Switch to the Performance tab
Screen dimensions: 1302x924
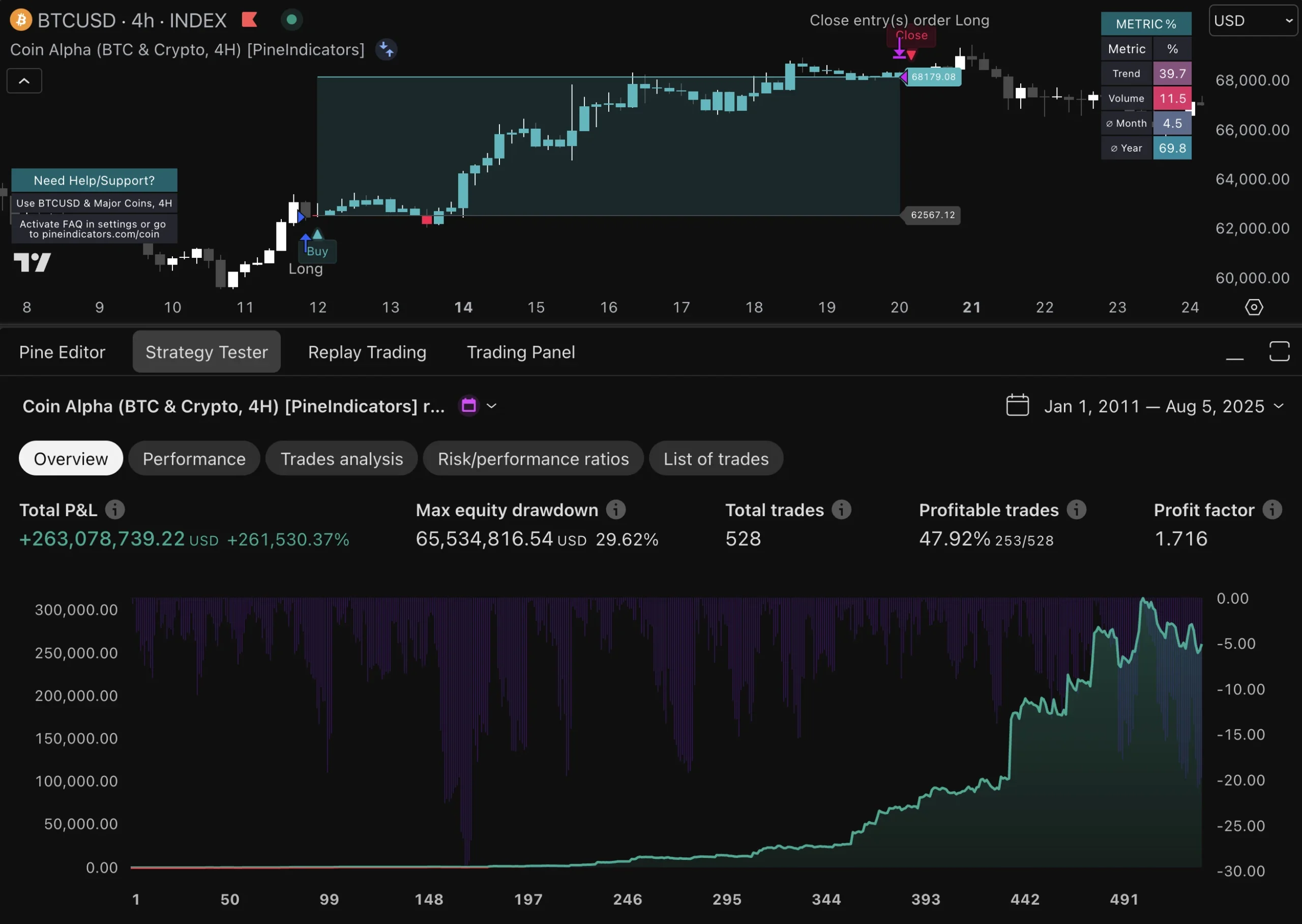click(x=194, y=458)
